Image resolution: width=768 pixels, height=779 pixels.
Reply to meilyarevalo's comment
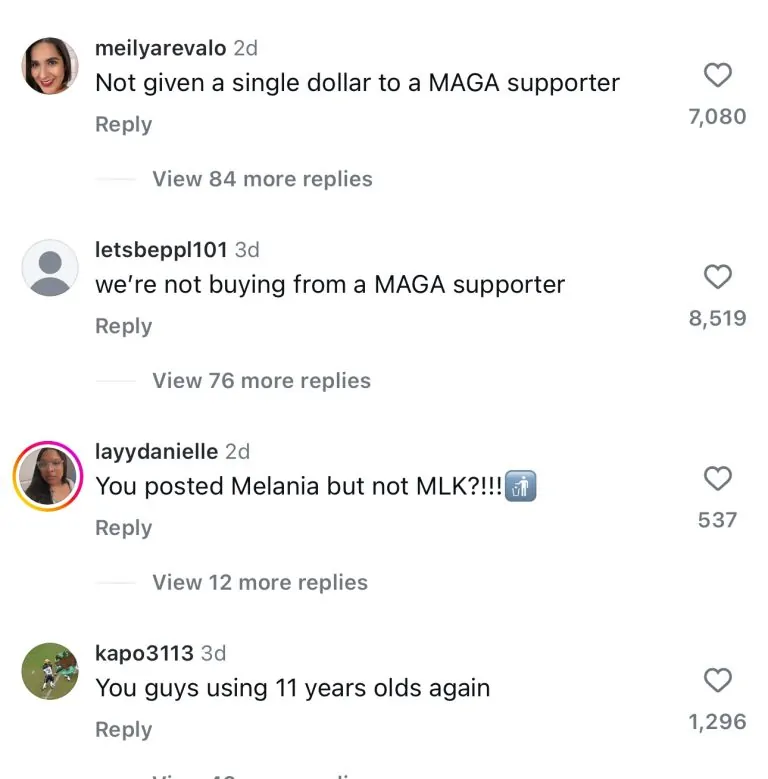pos(123,125)
